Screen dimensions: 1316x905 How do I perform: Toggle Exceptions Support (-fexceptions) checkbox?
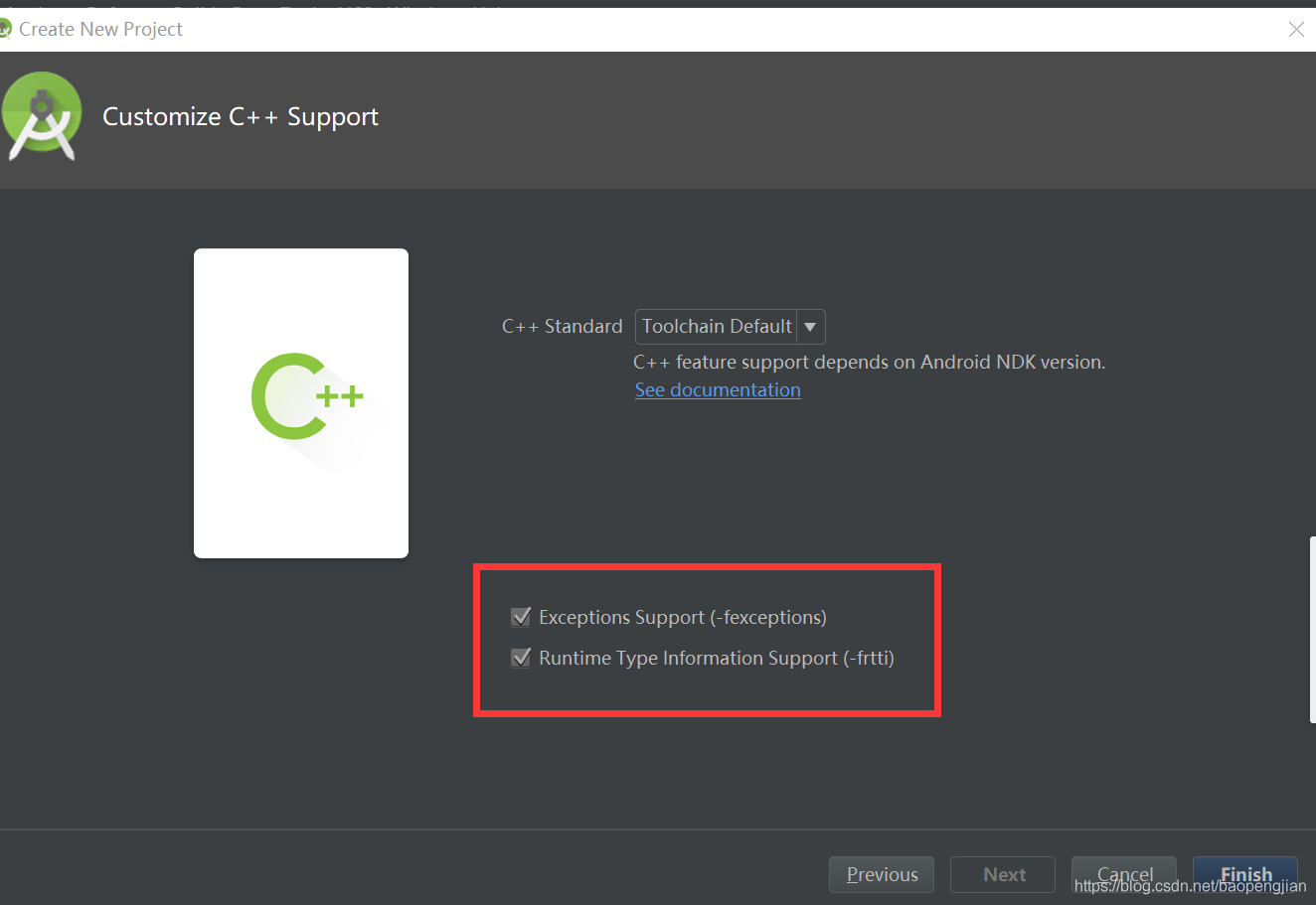point(521,617)
